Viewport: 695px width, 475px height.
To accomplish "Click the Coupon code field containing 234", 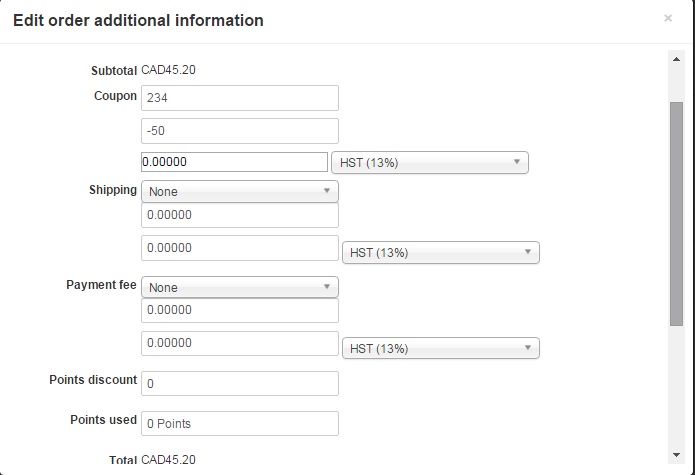I will click(x=240, y=97).
